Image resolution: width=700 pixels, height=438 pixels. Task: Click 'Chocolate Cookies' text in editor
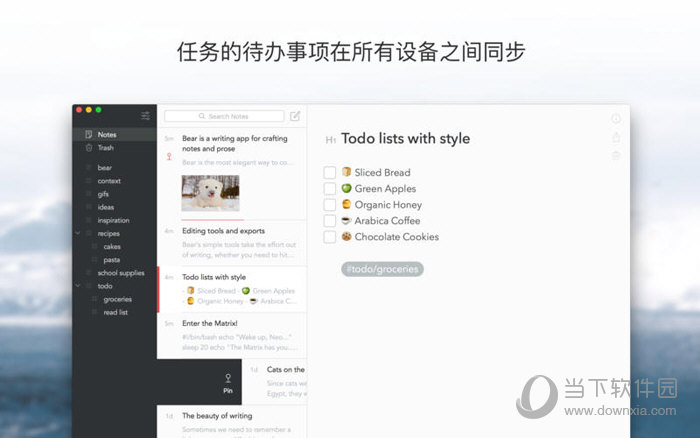[396, 237]
